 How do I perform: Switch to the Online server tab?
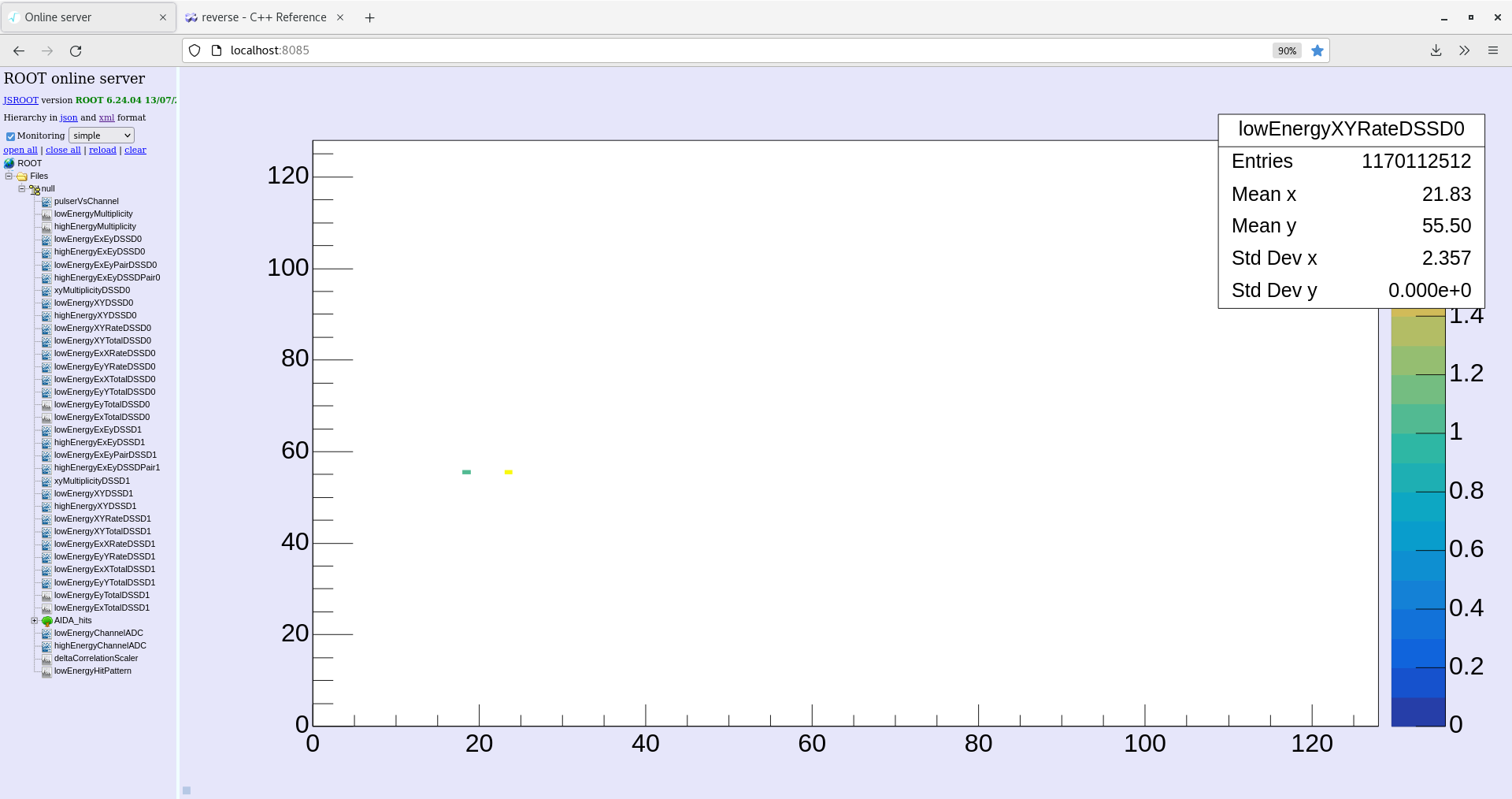tap(87, 17)
